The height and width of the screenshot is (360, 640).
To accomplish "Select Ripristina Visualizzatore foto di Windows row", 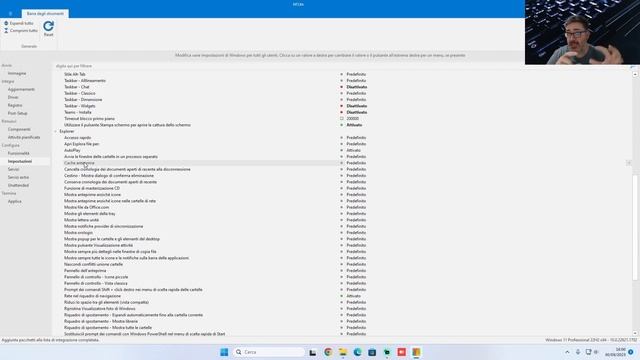I will coord(100,309).
